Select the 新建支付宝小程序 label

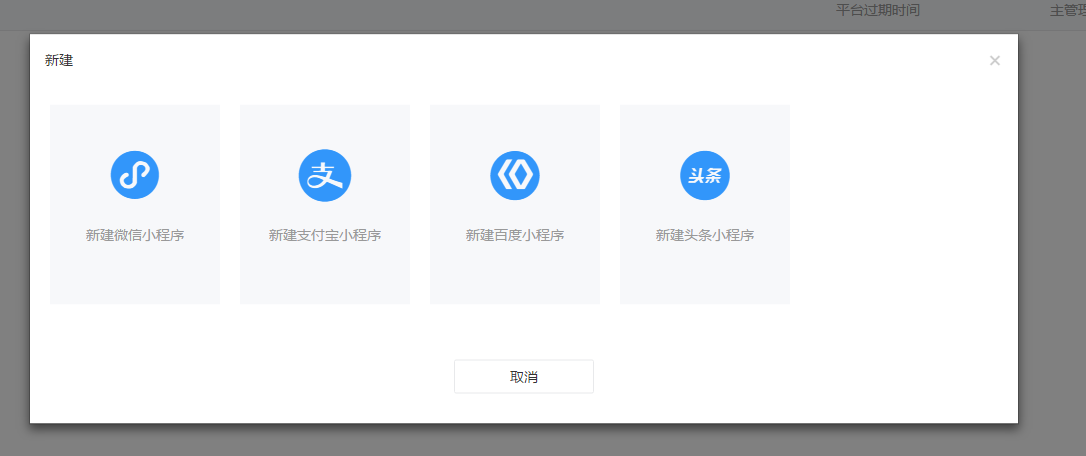(x=325, y=236)
